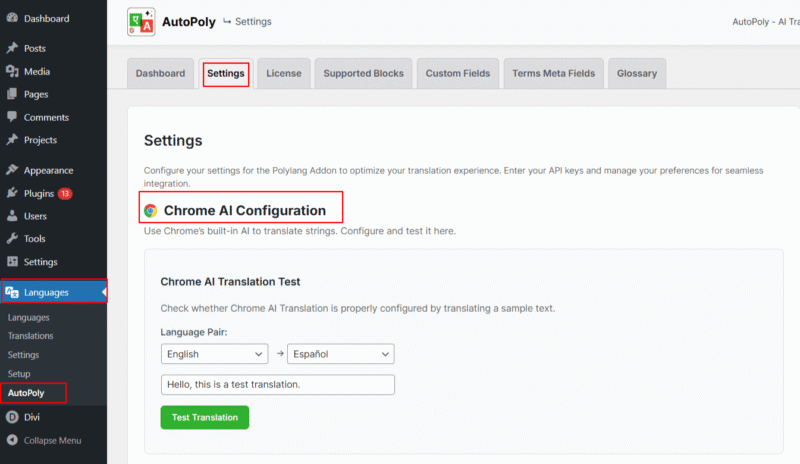Image resolution: width=800 pixels, height=464 pixels.
Task: Click the Languages translate icon
Action: tap(12, 292)
